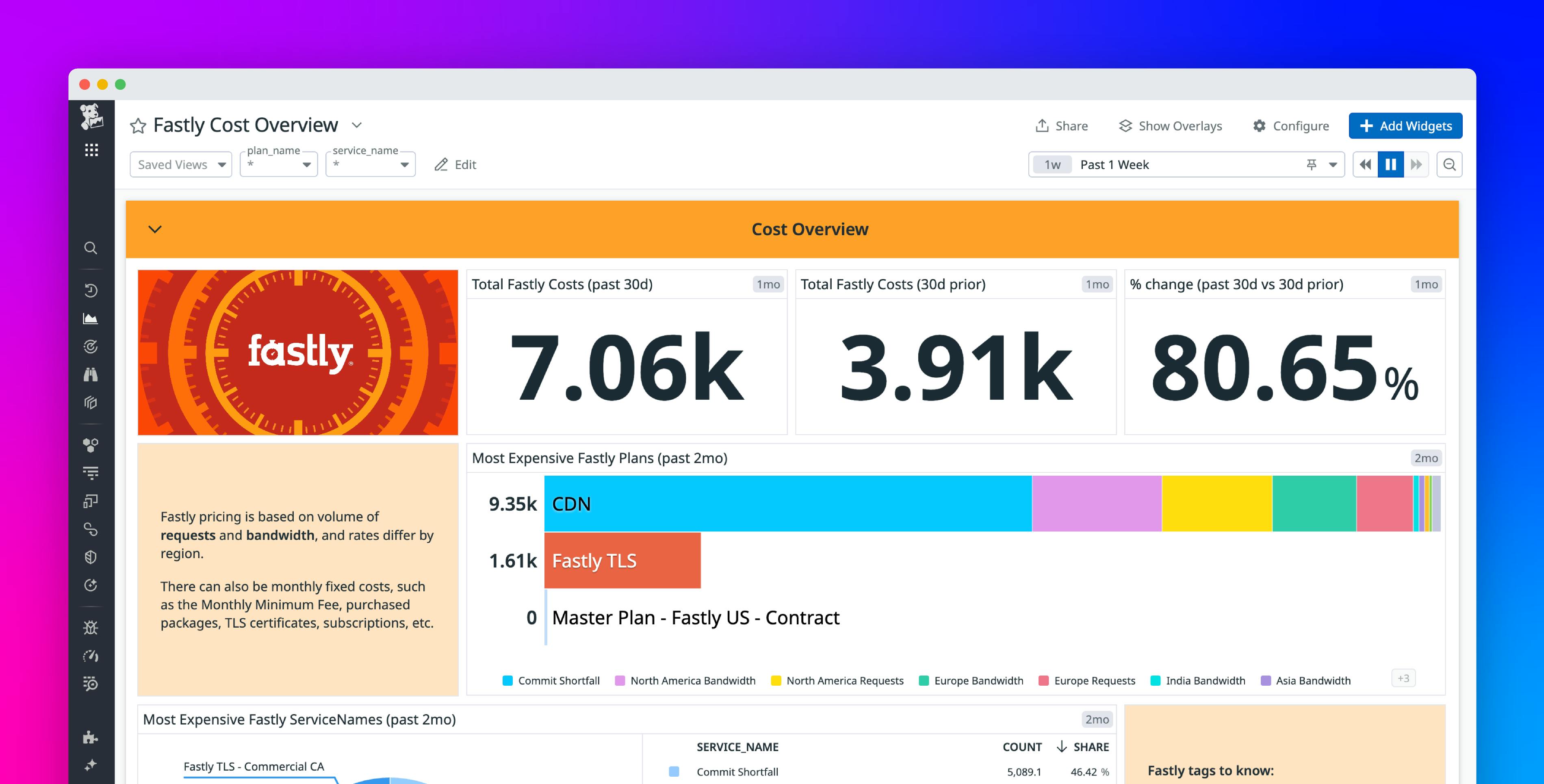This screenshot has height=784, width=1544.
Task: Click the Add Widgets button
Action: [1405, 126]
